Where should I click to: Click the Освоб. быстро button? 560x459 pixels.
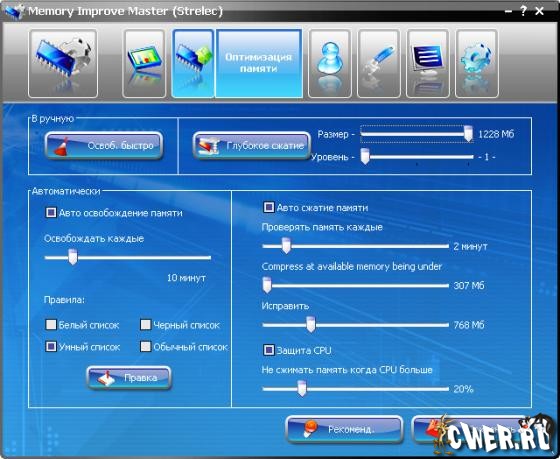104,145
